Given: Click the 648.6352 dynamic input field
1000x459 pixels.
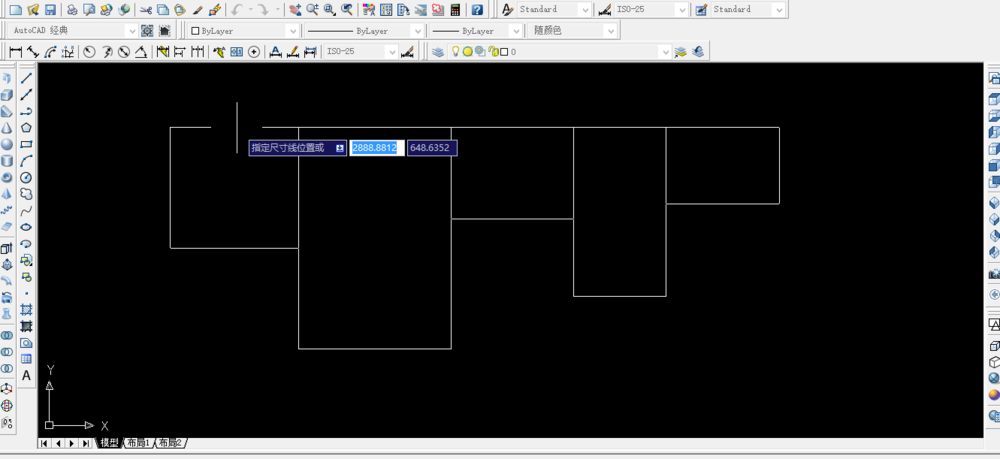Looking at the screenshot, I should click(432, 148).
